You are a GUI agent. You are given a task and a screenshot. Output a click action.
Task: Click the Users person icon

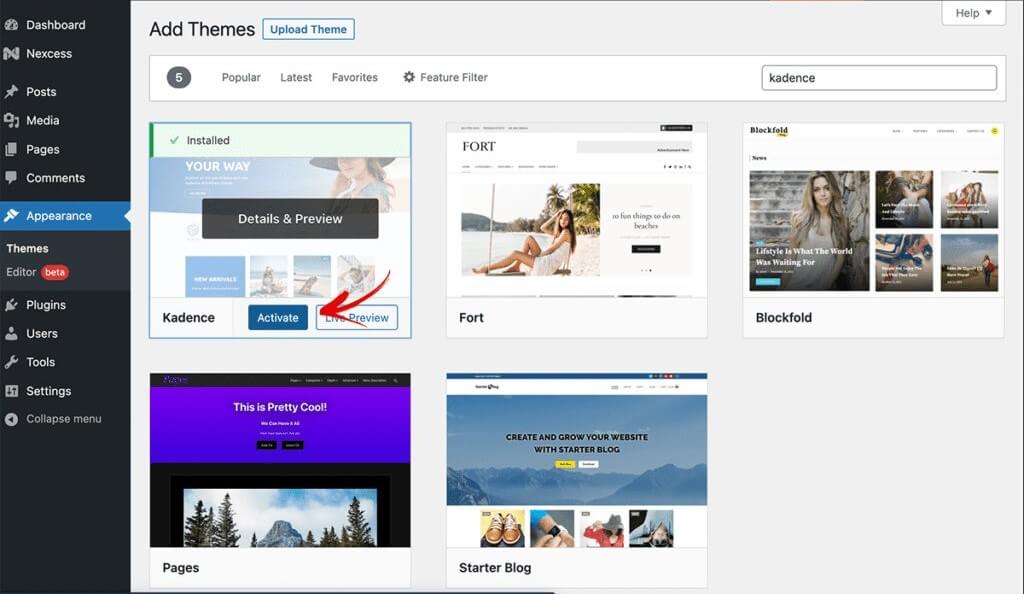coord(11,334)
